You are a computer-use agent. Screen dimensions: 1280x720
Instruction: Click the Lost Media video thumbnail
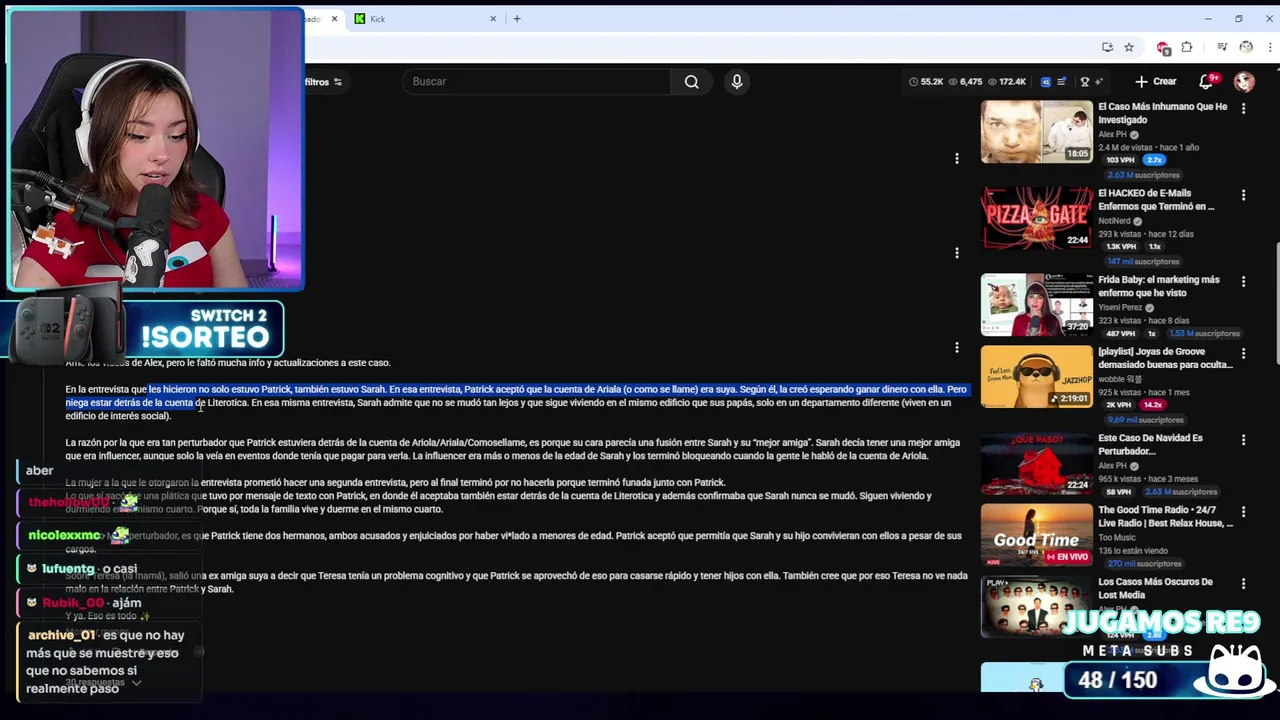click(1036, 606)
